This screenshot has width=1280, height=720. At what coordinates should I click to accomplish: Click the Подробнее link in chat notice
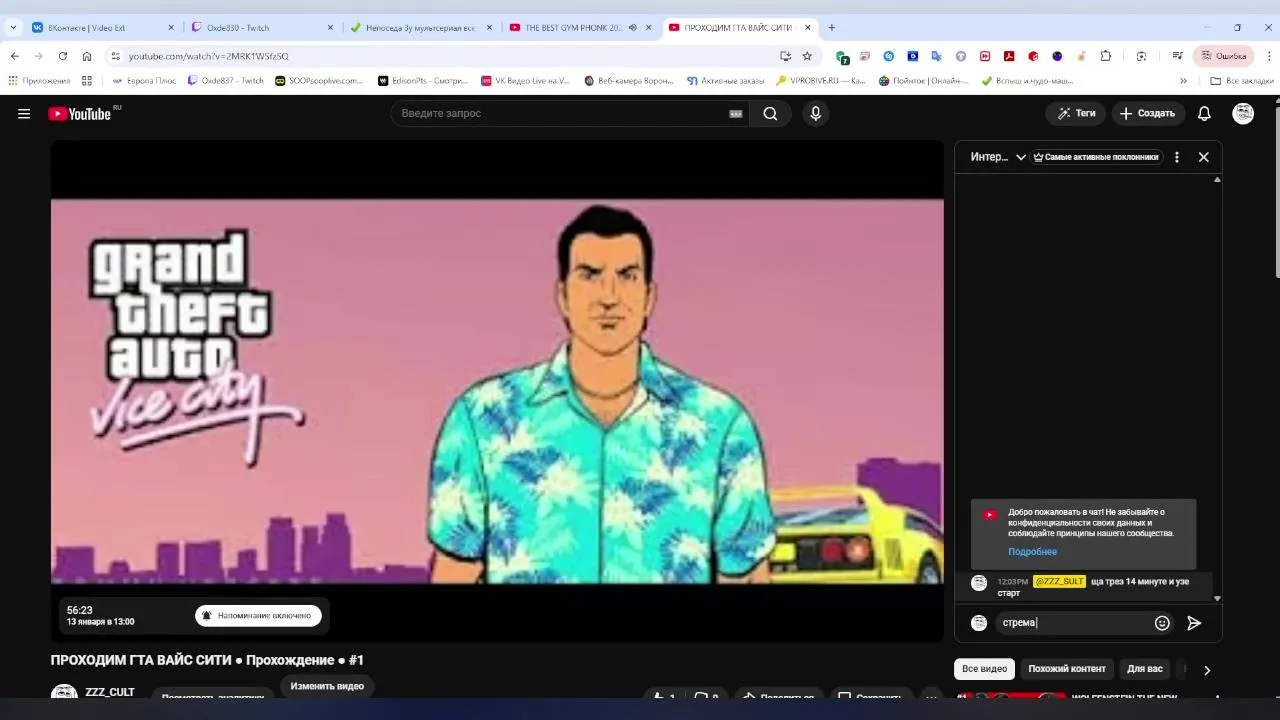pyautogui.click(x=1032, y=552)
